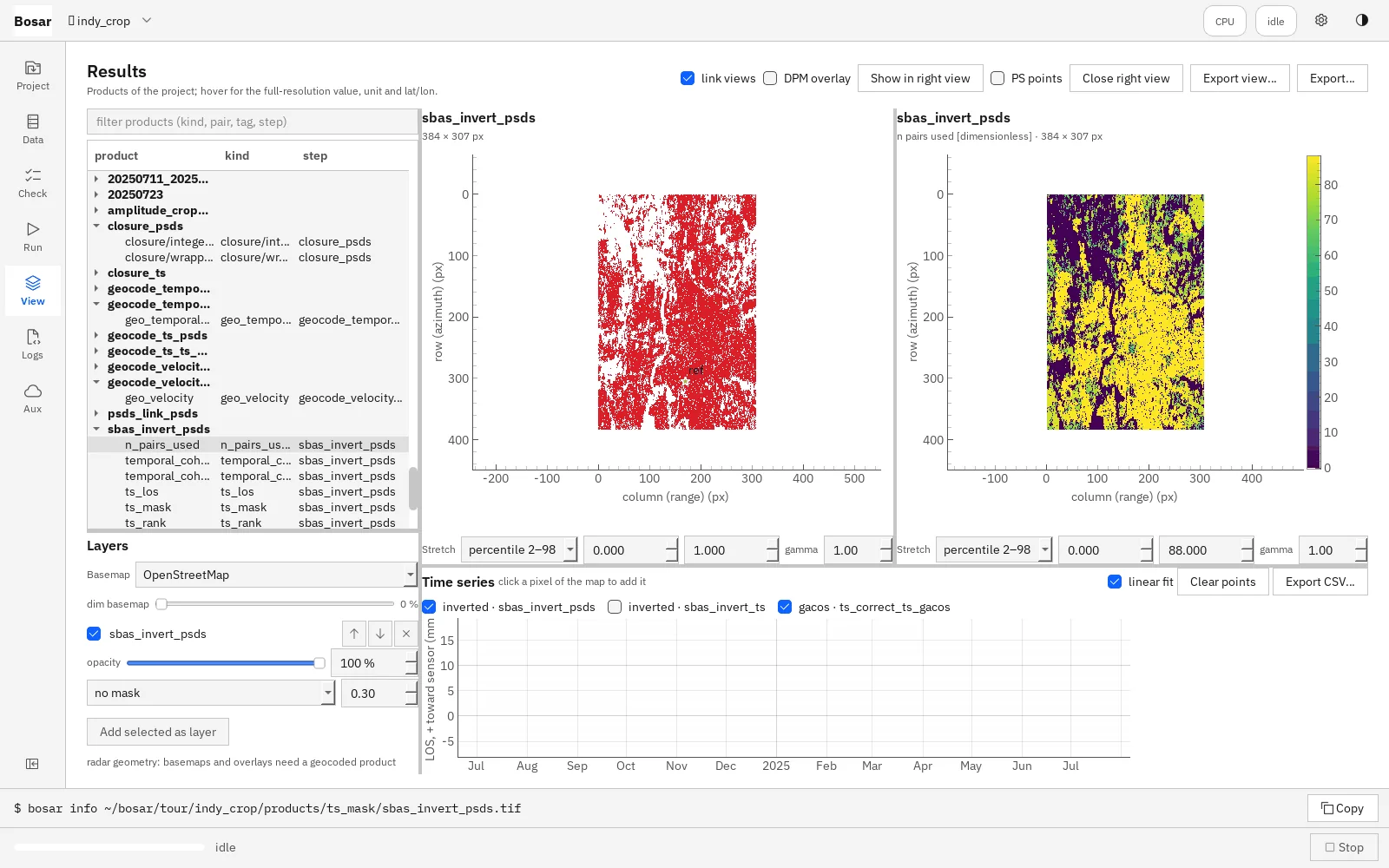The height and width of the screenshot is (868, 1389).
Task: Open the Aux cloud section
Action: pyautogui.click(x=33, y=398)
